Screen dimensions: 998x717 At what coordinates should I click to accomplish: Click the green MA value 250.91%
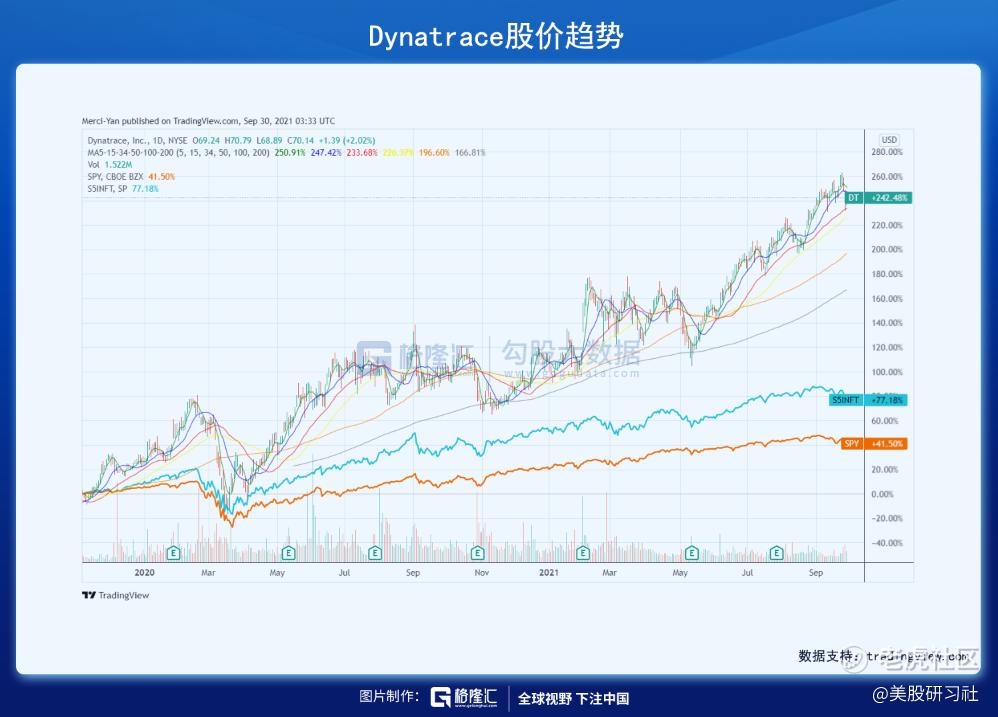(x=290, y=153)
